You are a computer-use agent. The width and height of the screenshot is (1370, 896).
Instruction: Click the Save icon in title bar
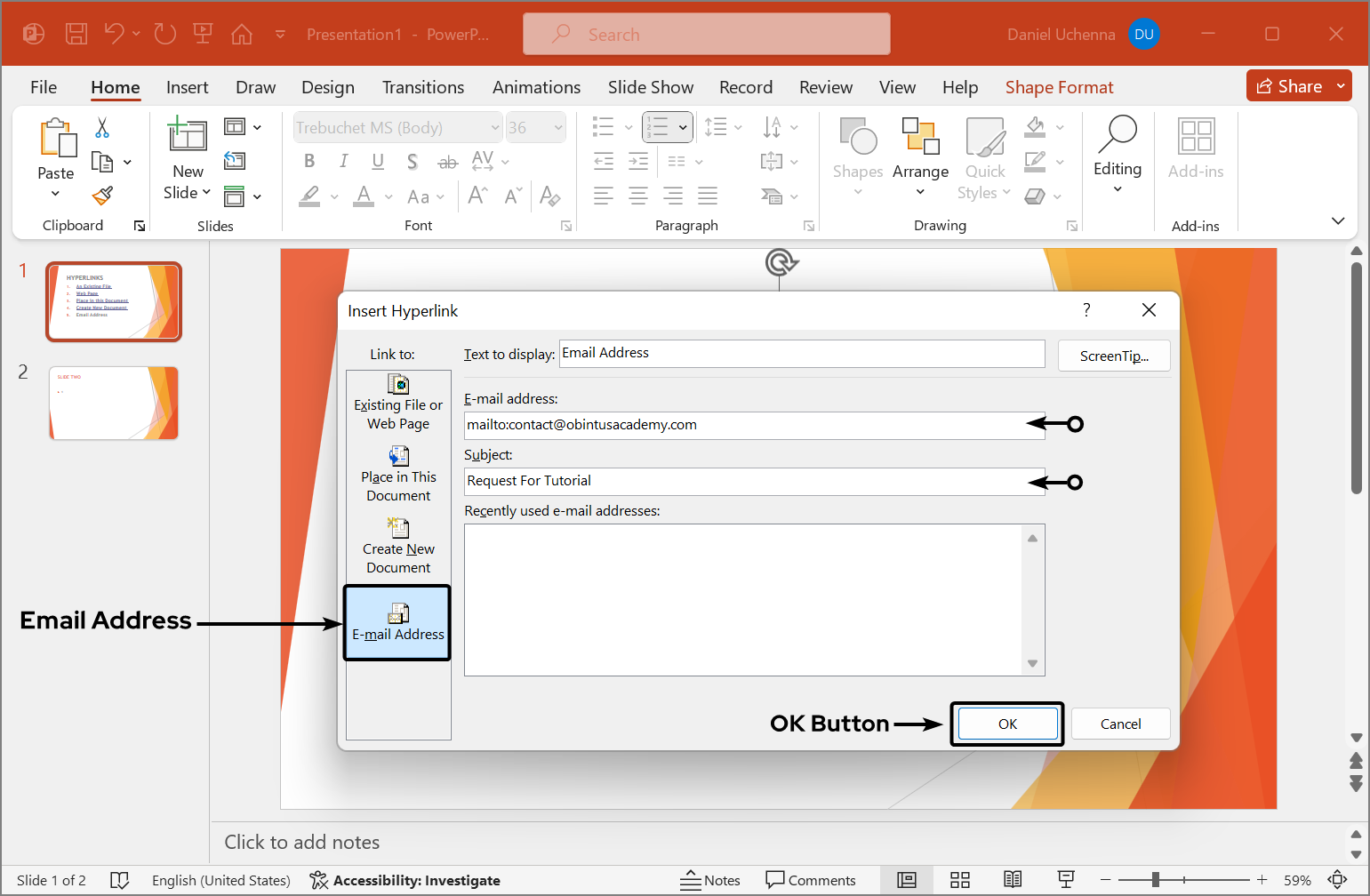pyautogui.click(x=76, y=35)
